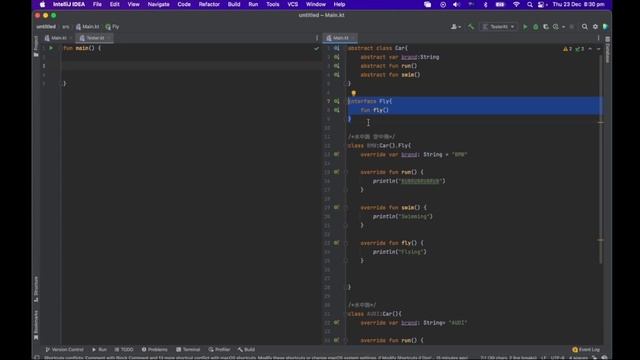Open IDE settings gear icon
This screenshot has width=640, height=360.
[x=595, y=27]
